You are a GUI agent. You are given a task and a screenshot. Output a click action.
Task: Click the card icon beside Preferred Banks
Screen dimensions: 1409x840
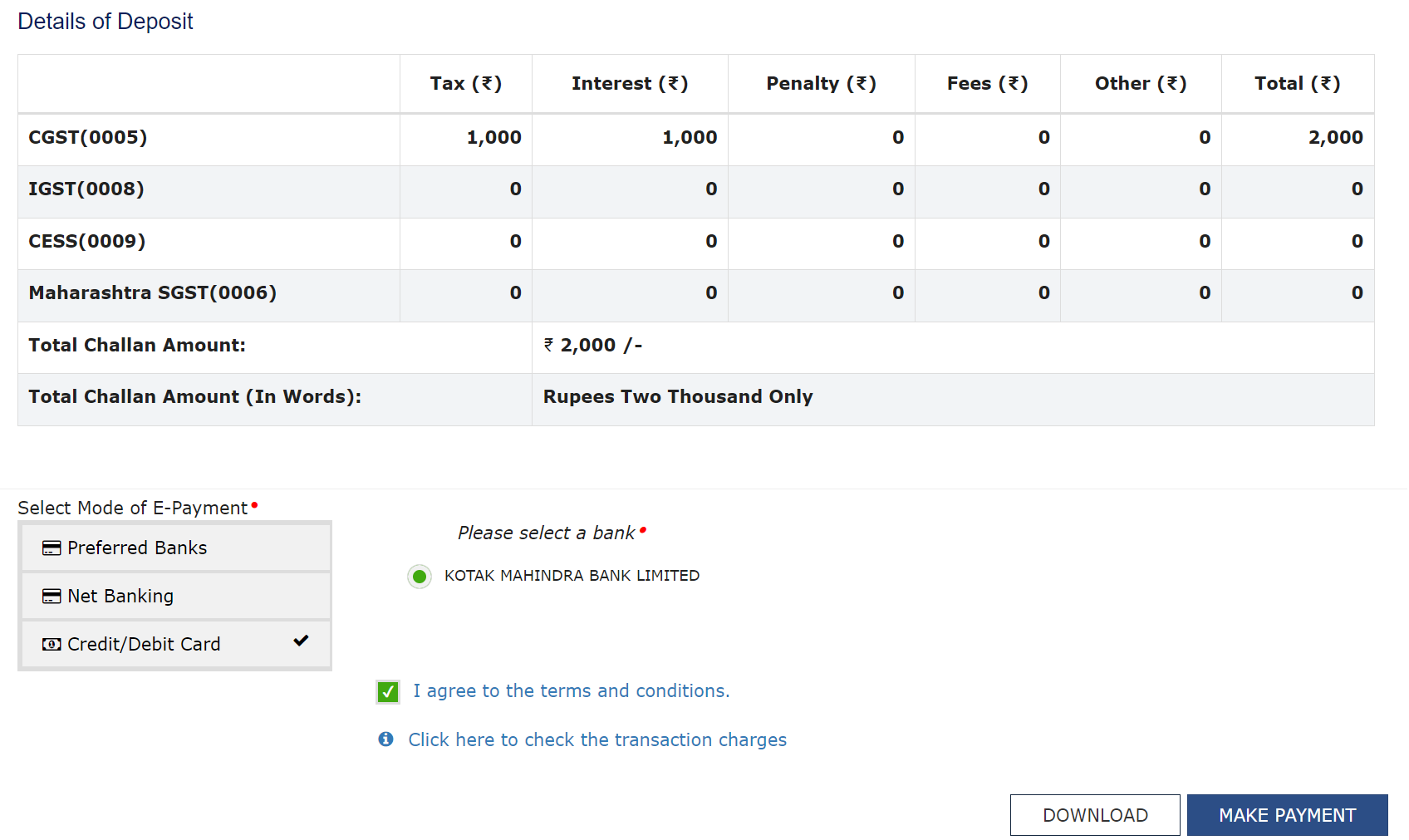tap(52, 548)
